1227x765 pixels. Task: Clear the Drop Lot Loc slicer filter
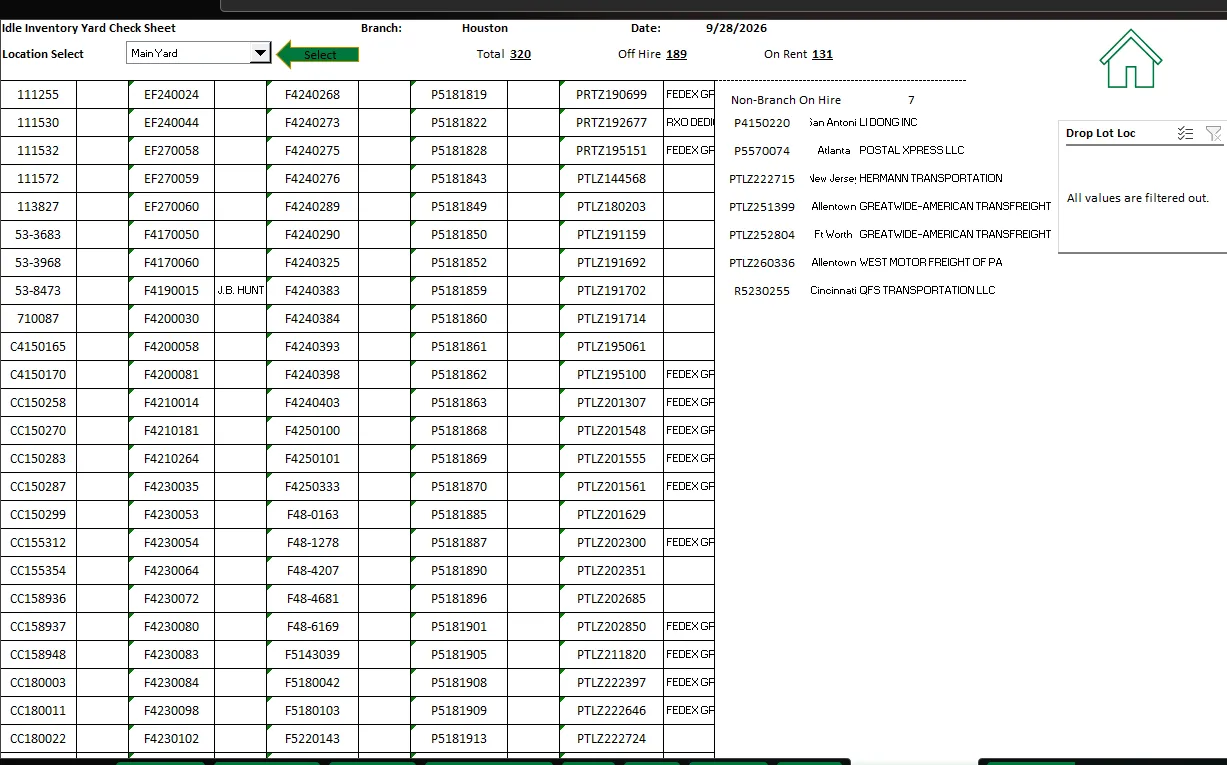[1214, 133]
